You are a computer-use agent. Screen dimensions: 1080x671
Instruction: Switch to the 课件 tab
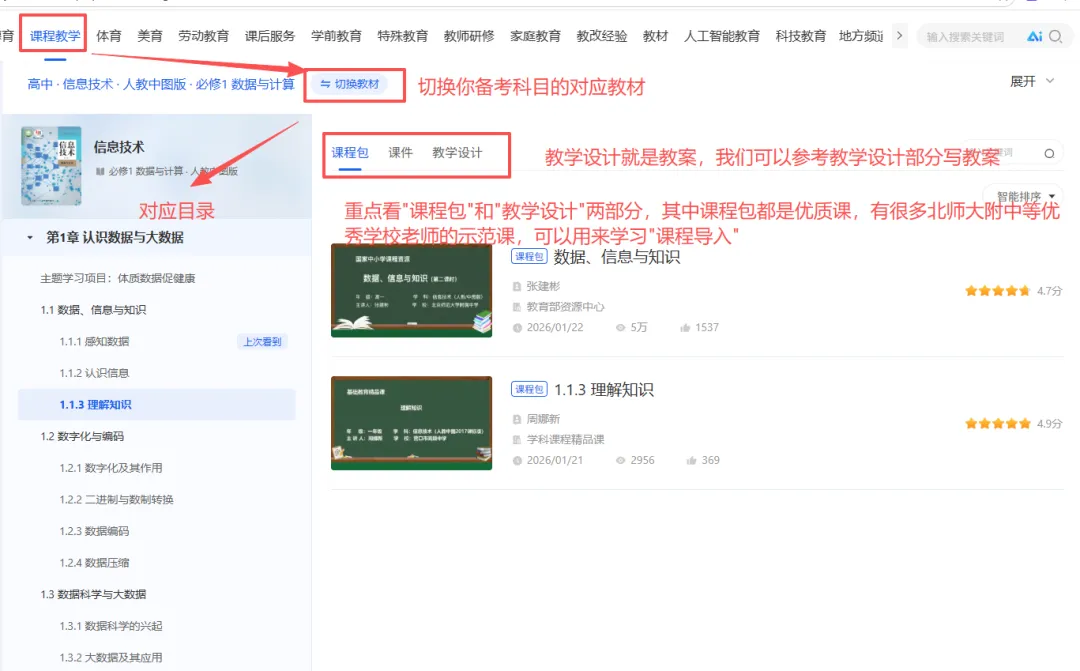(399, 152)
